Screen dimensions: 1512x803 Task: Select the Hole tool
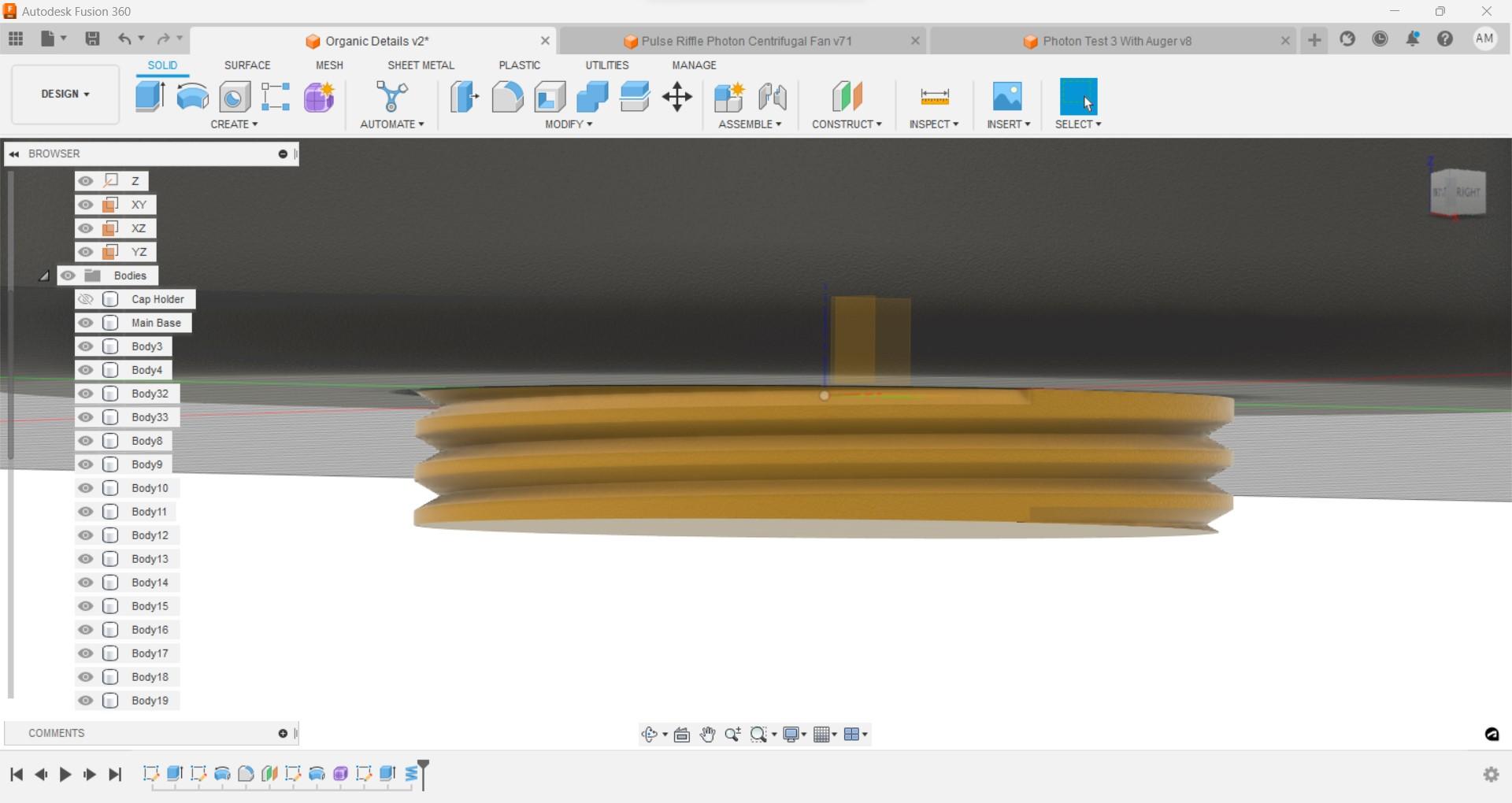tap(235, 97)
